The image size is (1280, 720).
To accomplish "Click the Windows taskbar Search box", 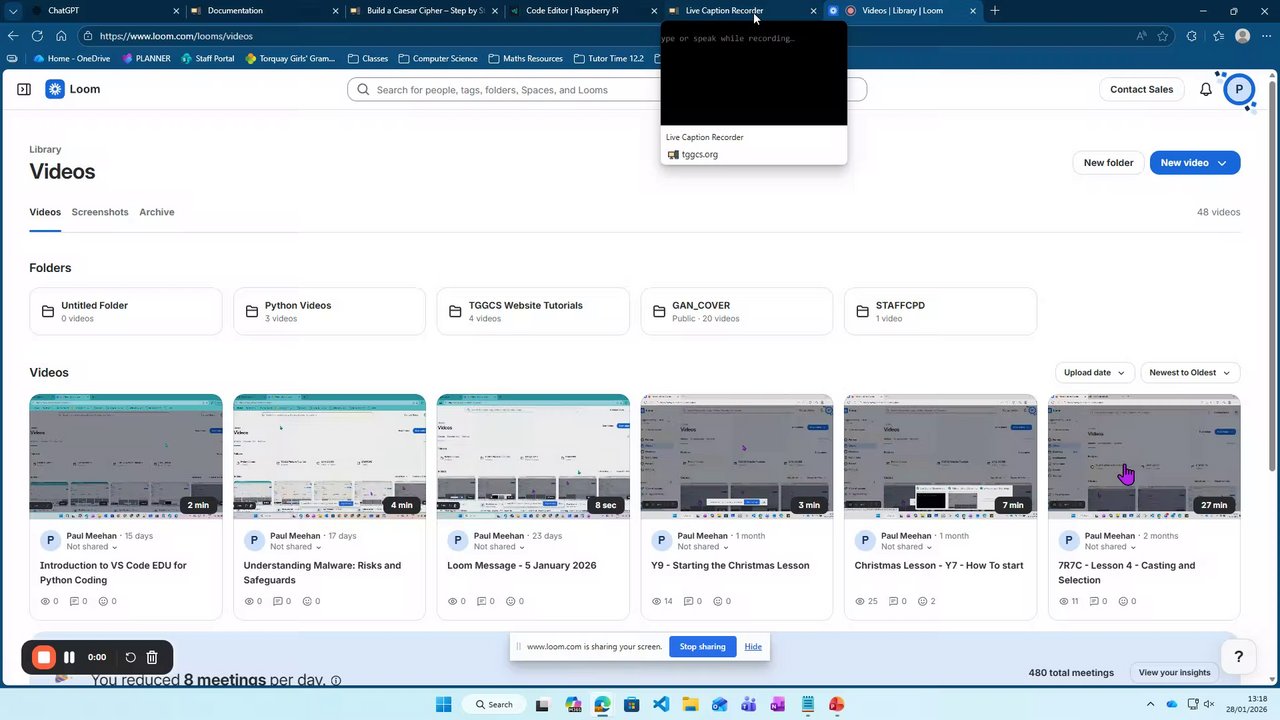I will click(496, 704).
